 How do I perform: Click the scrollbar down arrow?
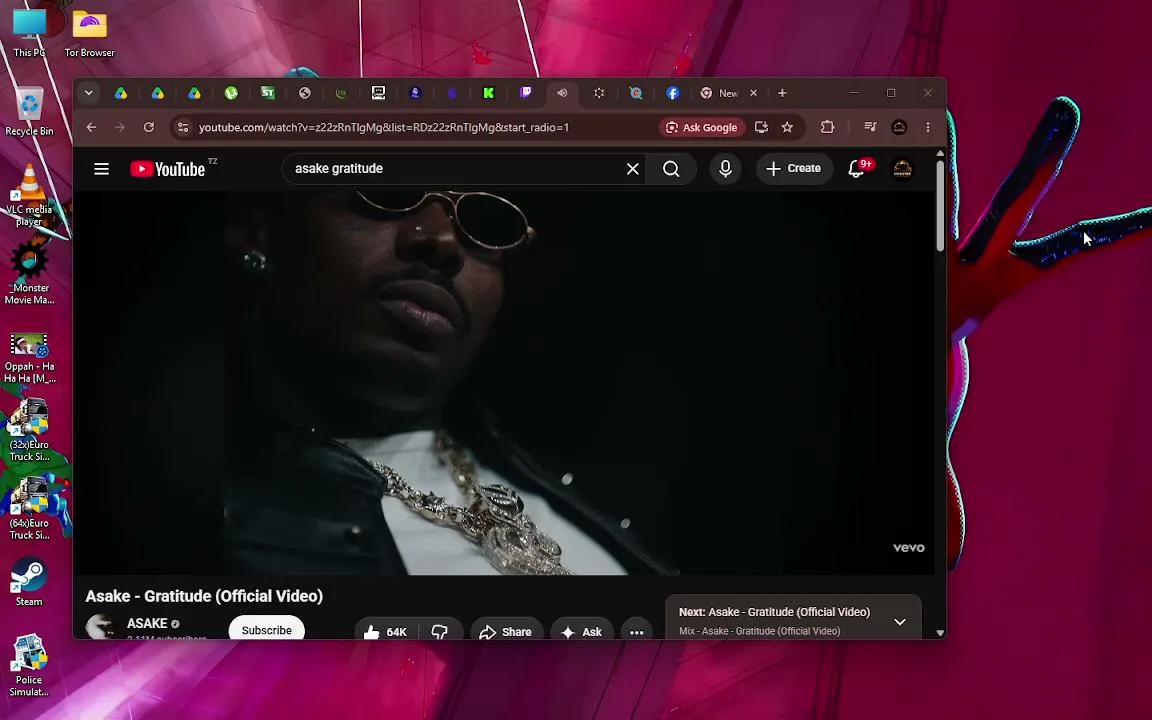point(940,633)
